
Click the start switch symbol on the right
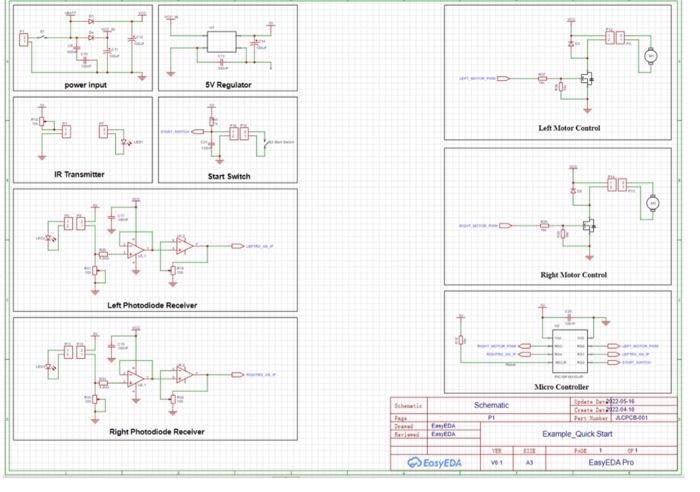coord(267,143)
